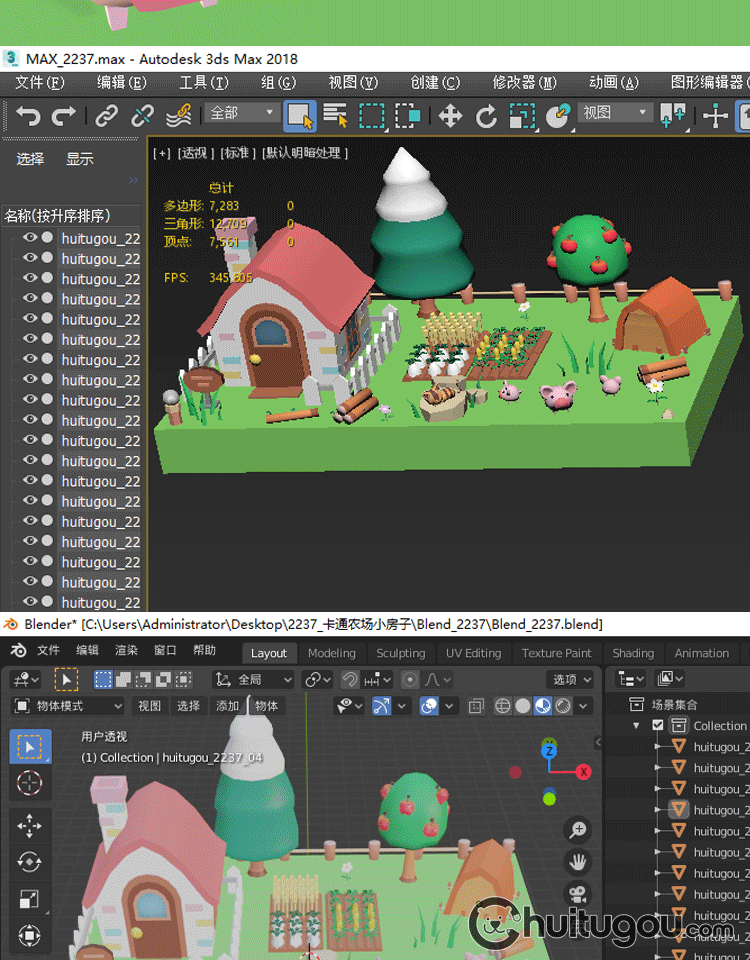Click the Blender viewport zoom magnifier icon
This screenshot has height=960, width=750.
tap(577, 830)
